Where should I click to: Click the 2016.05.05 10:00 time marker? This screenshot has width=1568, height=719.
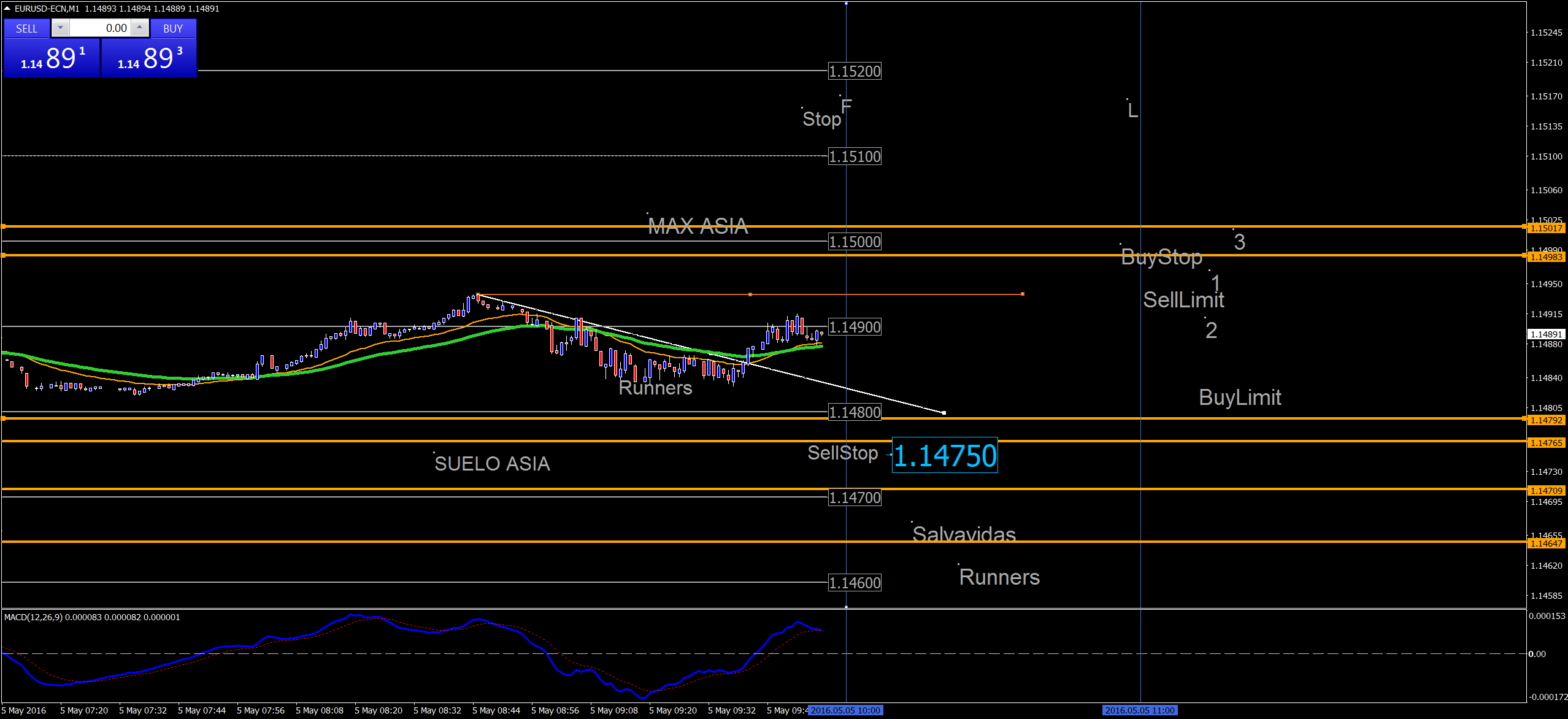(x=845, y=710)
